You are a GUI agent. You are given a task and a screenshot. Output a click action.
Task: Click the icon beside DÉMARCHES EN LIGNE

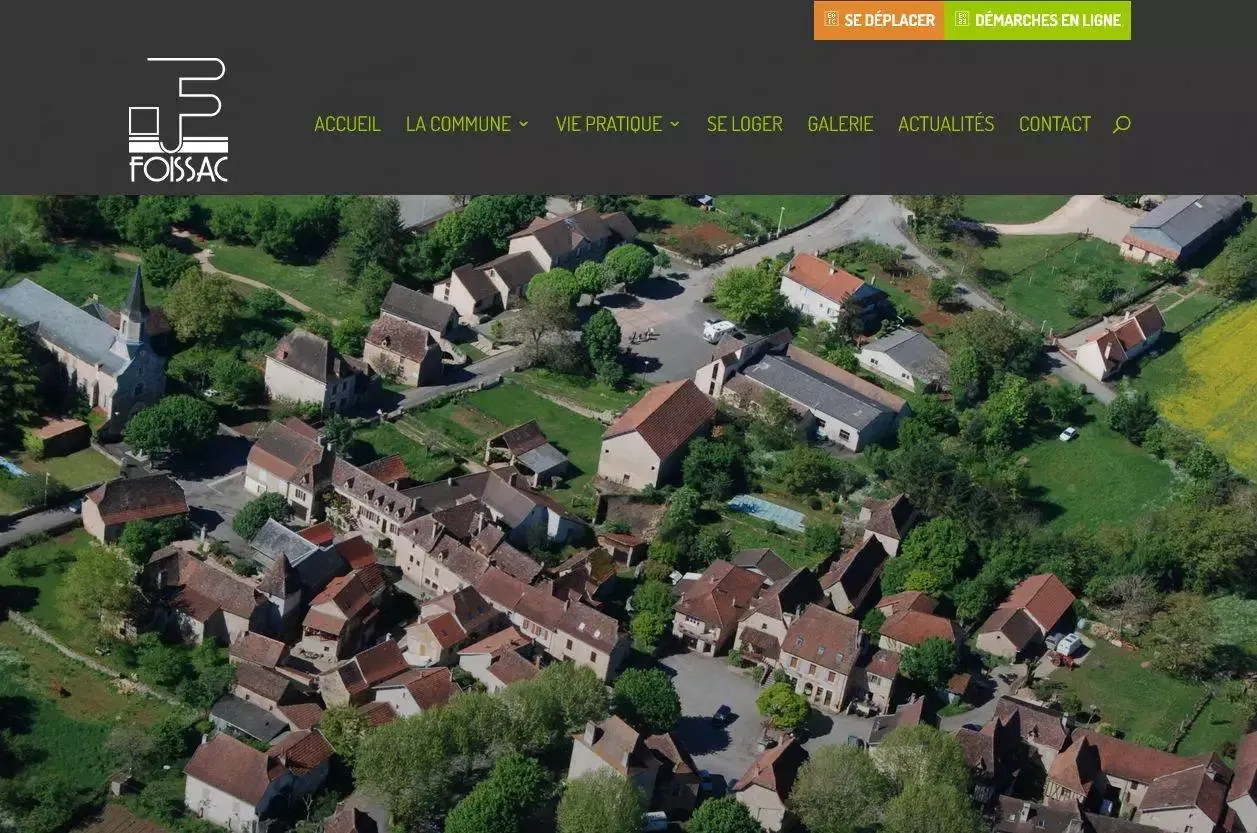(962, 19)
